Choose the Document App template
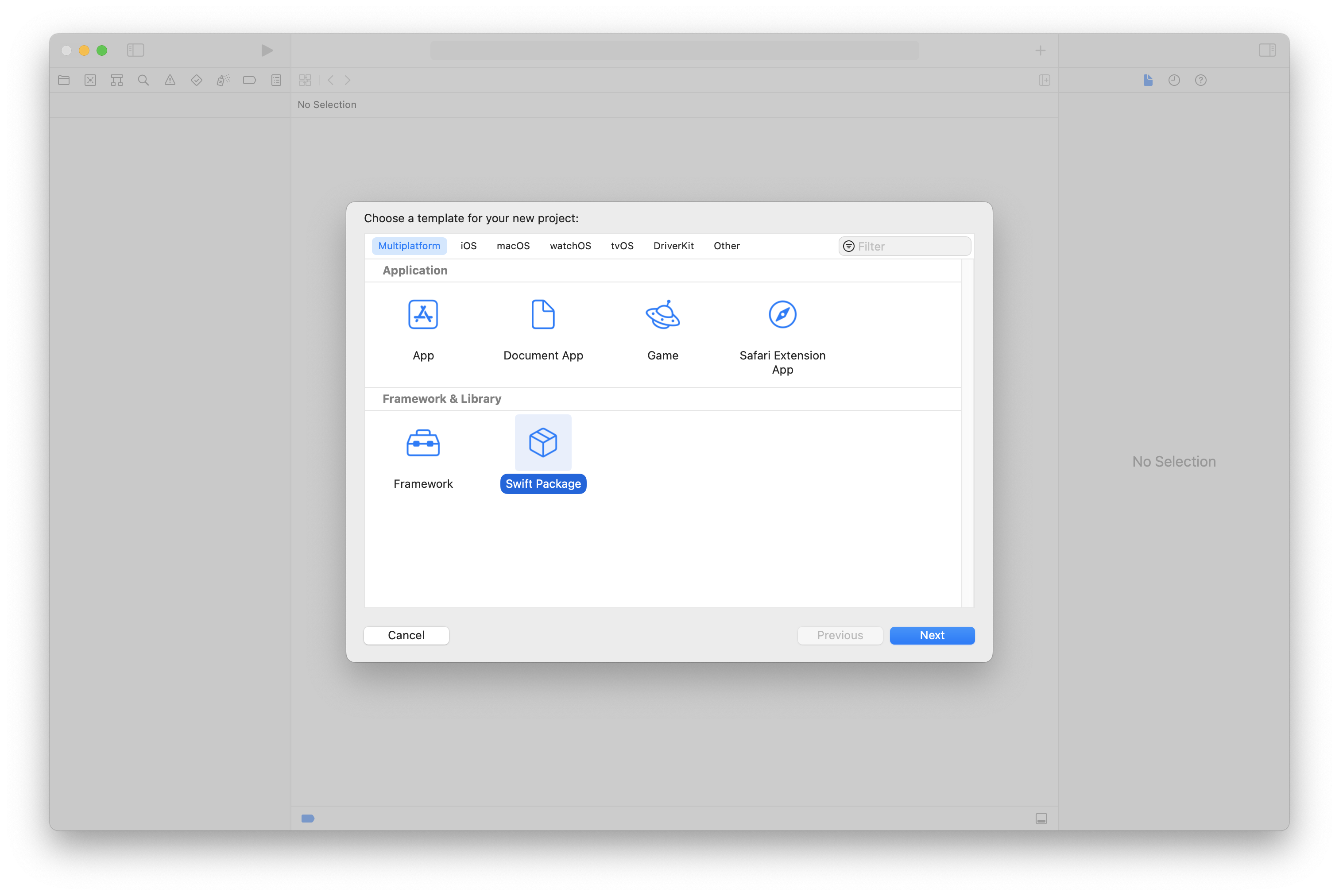Viewport: 1339px width, 896px height. click(542, 315)
